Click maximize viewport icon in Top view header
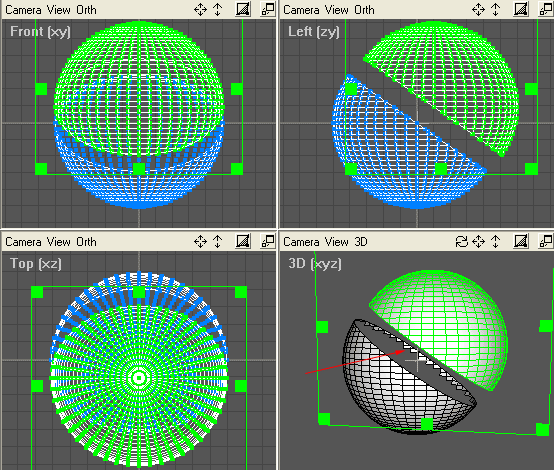The height and width of the screenshot is (470, 554). pos(268,241)
